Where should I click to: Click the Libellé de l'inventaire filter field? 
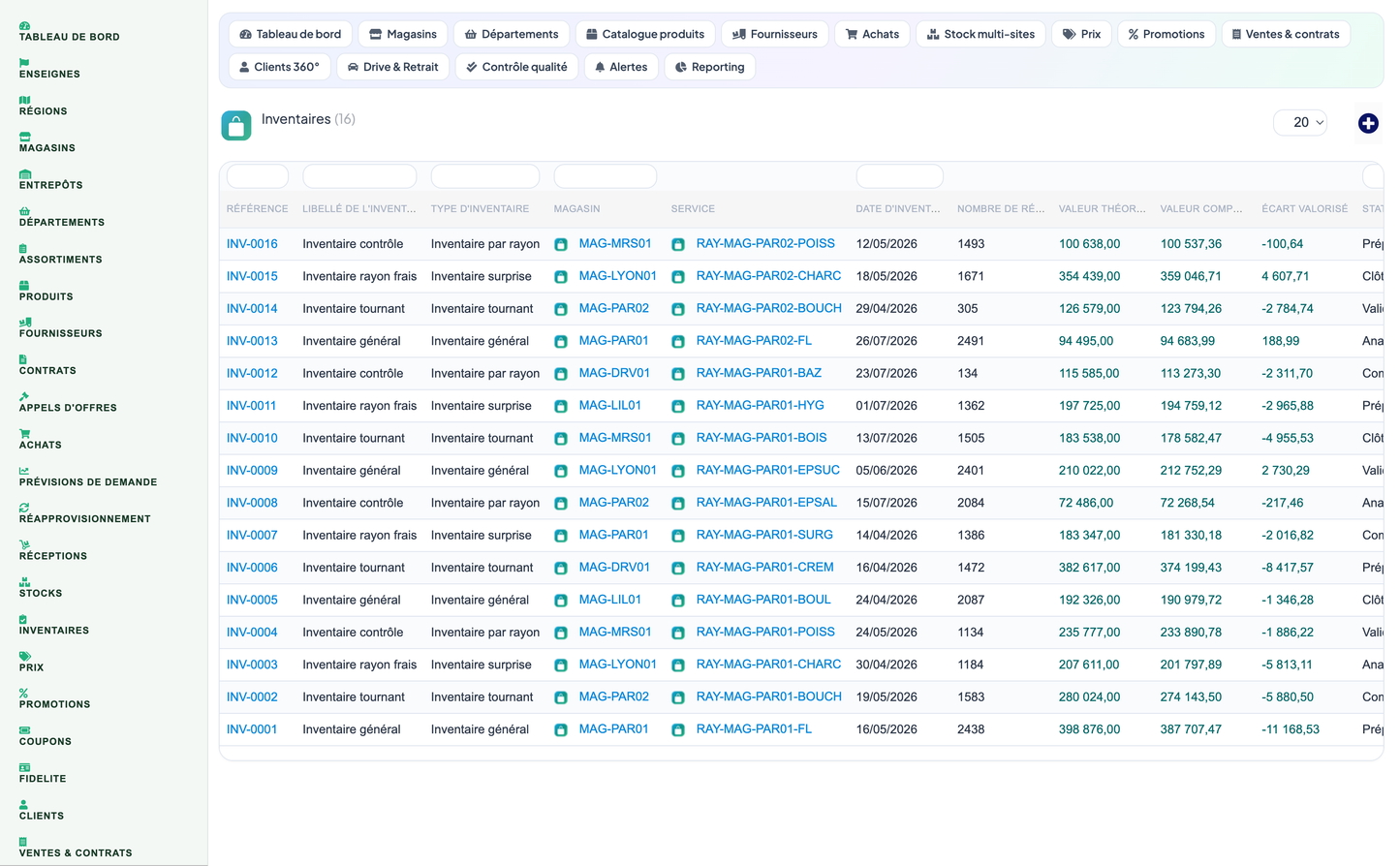coord(359,176)
